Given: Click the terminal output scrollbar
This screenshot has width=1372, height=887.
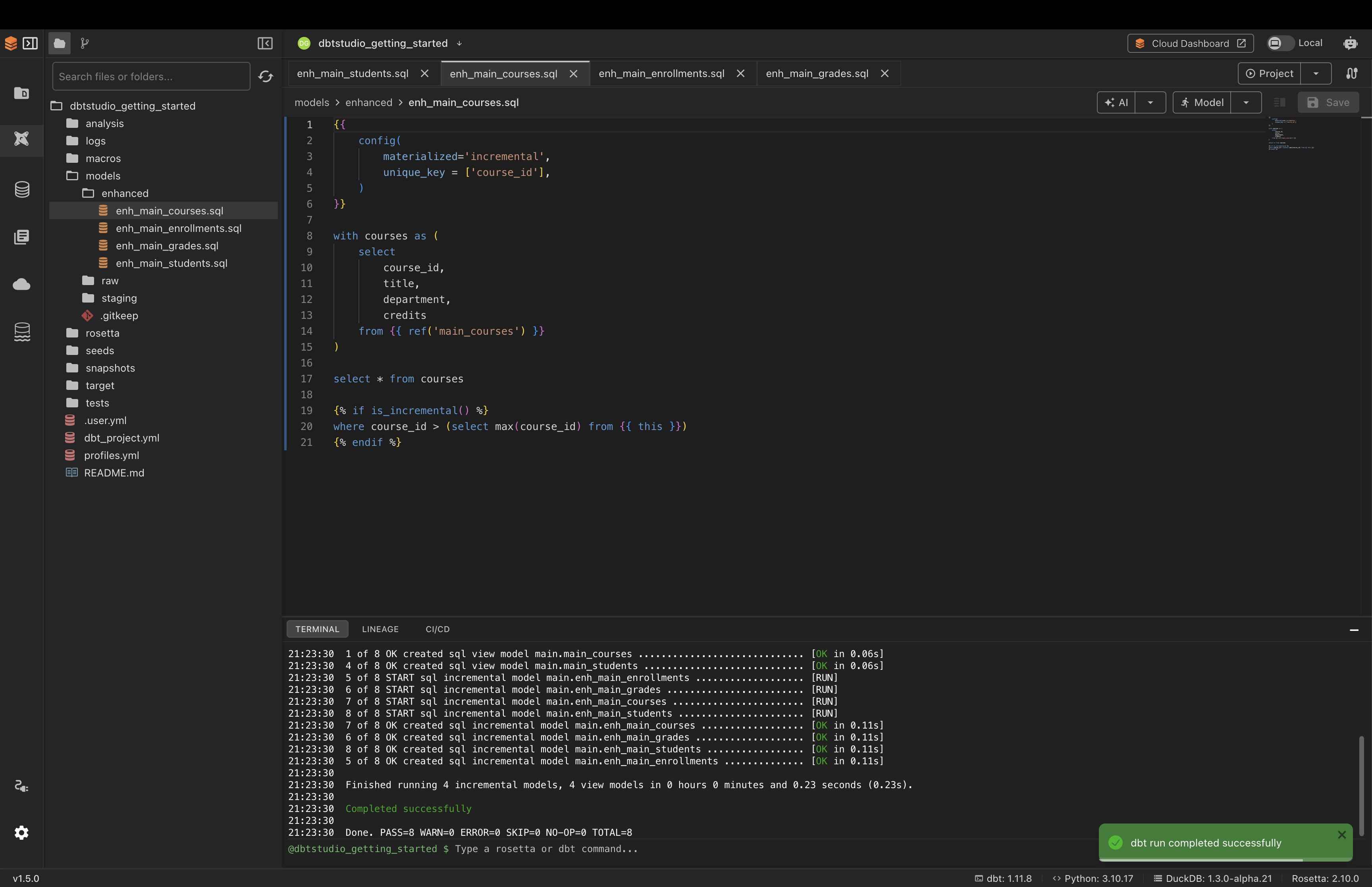Looking at the screenshot, I should (1361, 786).
